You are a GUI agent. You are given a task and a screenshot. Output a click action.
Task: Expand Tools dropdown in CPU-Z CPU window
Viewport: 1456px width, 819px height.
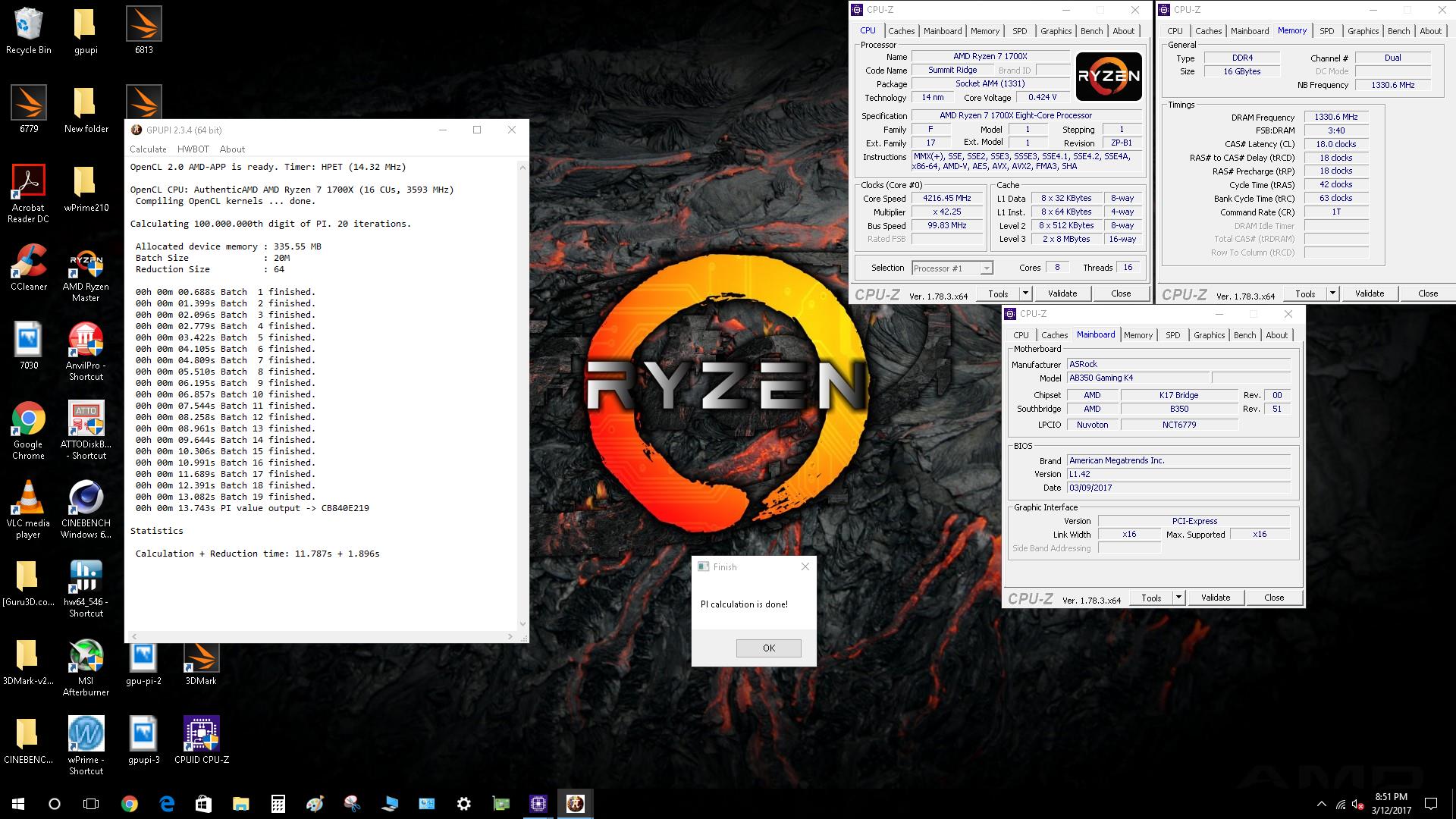click(1025, 293)
